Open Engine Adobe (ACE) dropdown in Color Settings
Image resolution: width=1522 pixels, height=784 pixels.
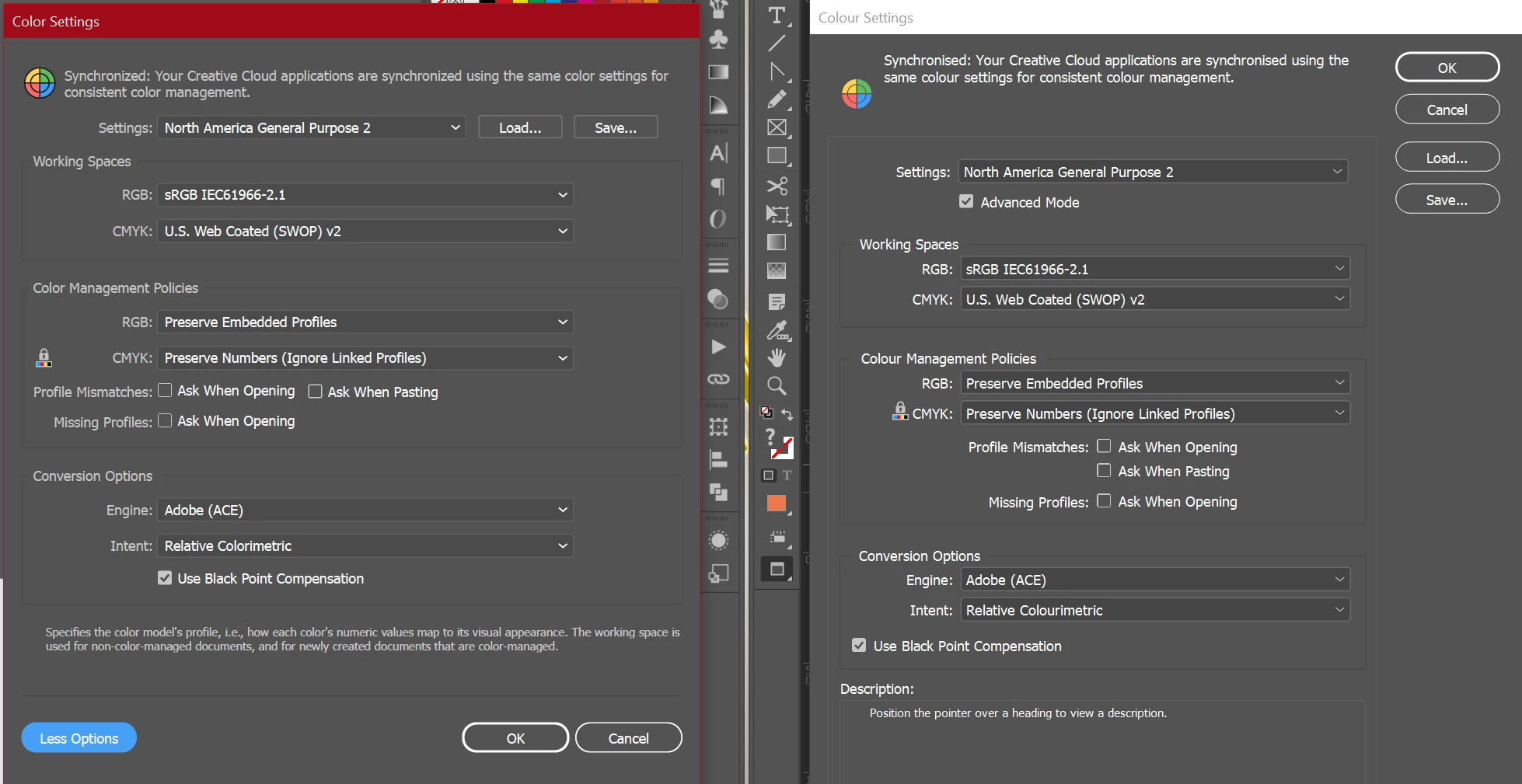[365, 510]
